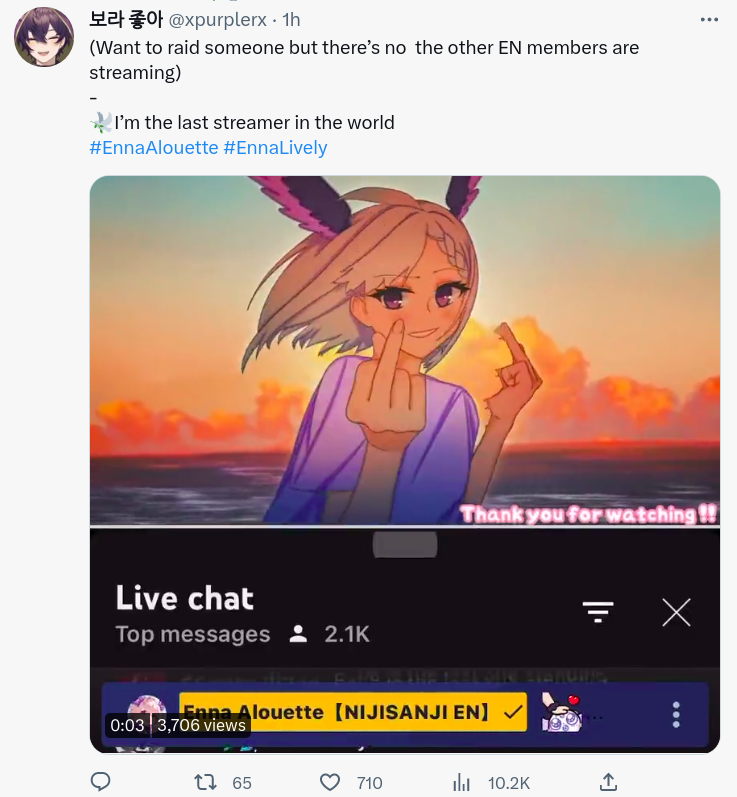This screenshot has height=797, width=737.
Task: Expand Top messages chat mode selector
Action: [193, 634]
